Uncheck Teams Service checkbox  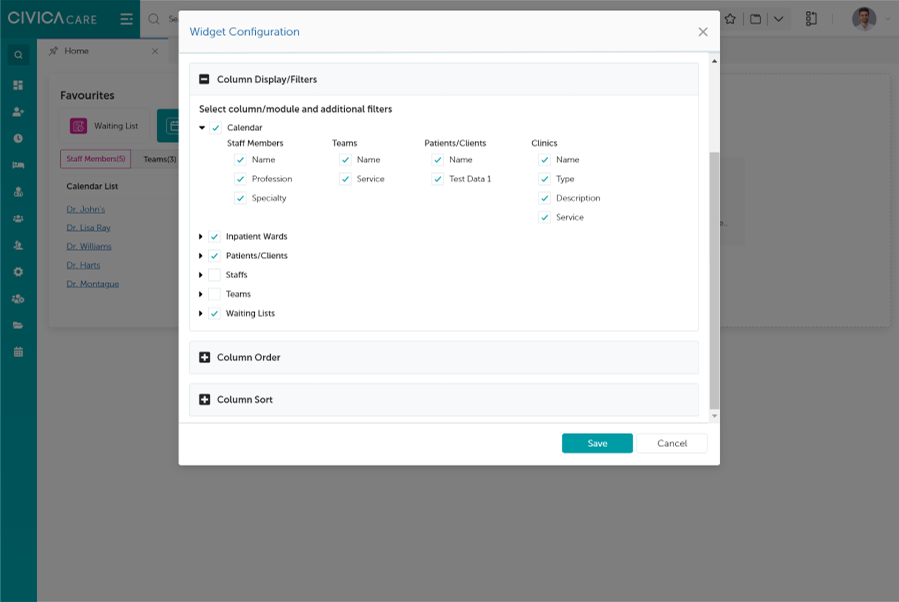click(345, 179)
